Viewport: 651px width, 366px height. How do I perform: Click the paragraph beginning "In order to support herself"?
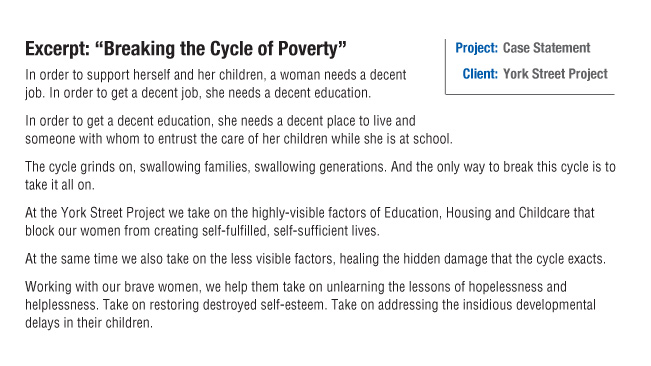215,83
